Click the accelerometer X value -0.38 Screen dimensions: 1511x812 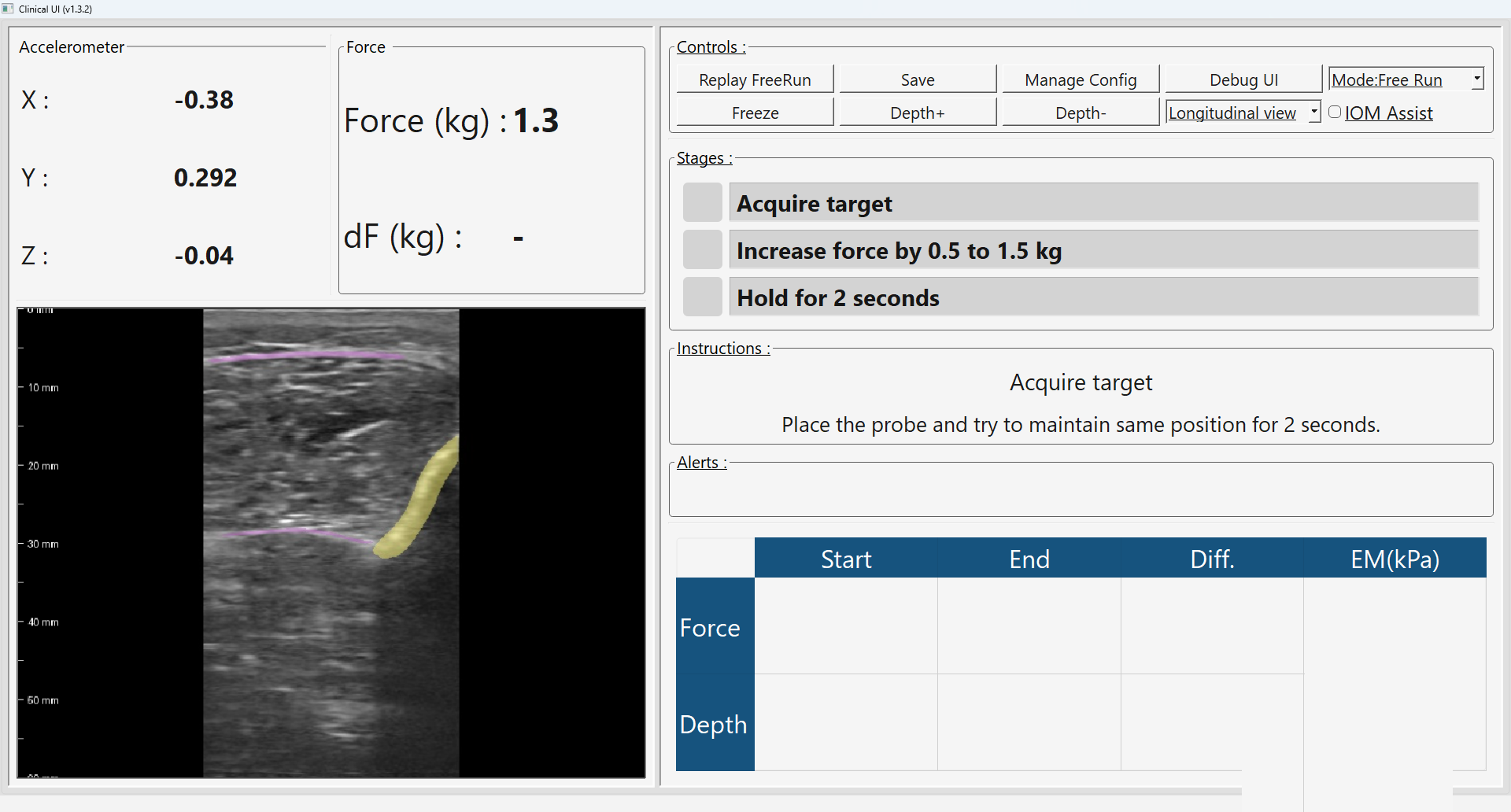pos(204,100)
